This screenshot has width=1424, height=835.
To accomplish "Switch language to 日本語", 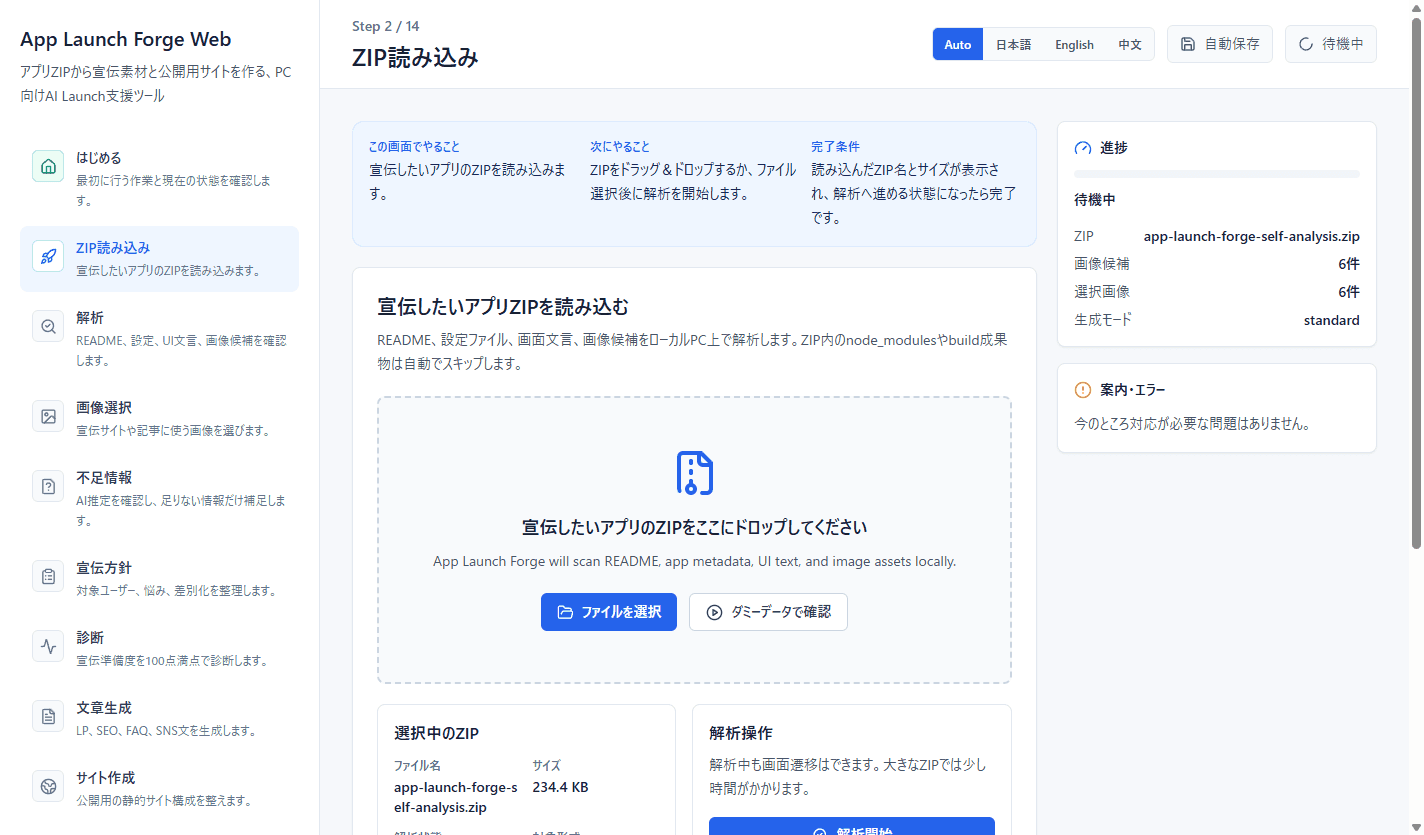I will (x=1013, y=44).
